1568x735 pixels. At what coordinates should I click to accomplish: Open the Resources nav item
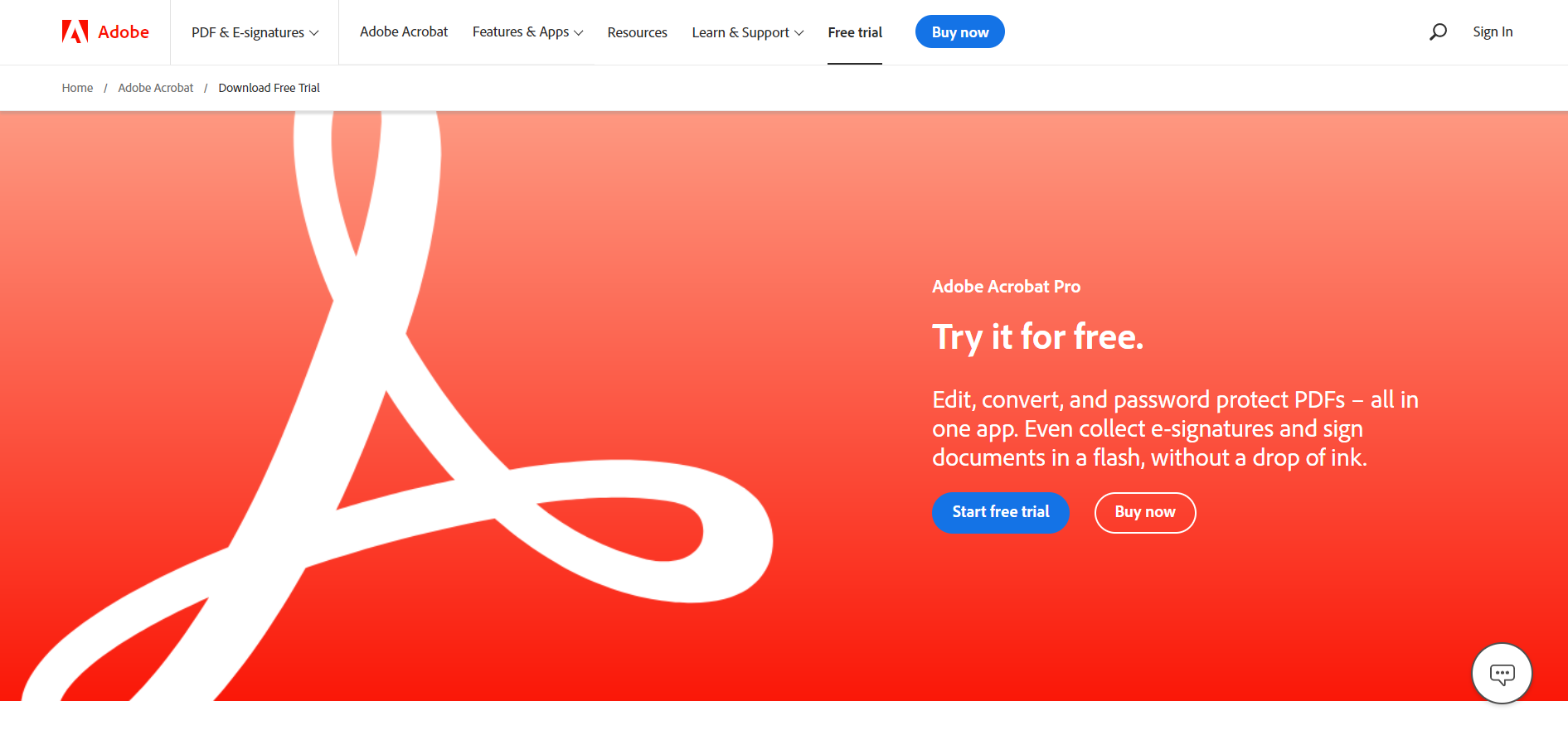point(637,32)
